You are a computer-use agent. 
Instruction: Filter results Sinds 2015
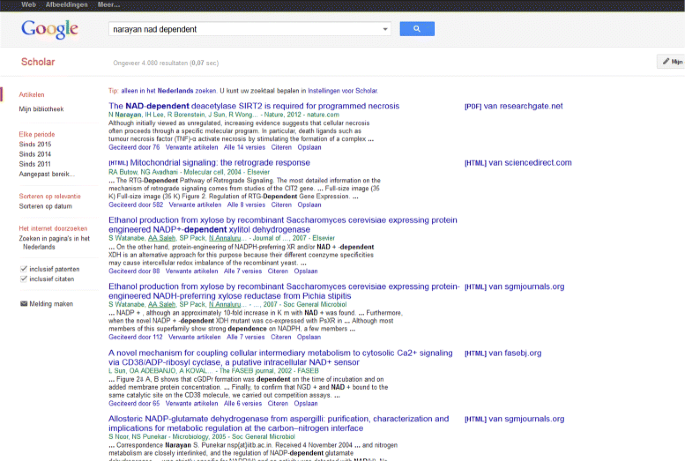pos(35,144)
